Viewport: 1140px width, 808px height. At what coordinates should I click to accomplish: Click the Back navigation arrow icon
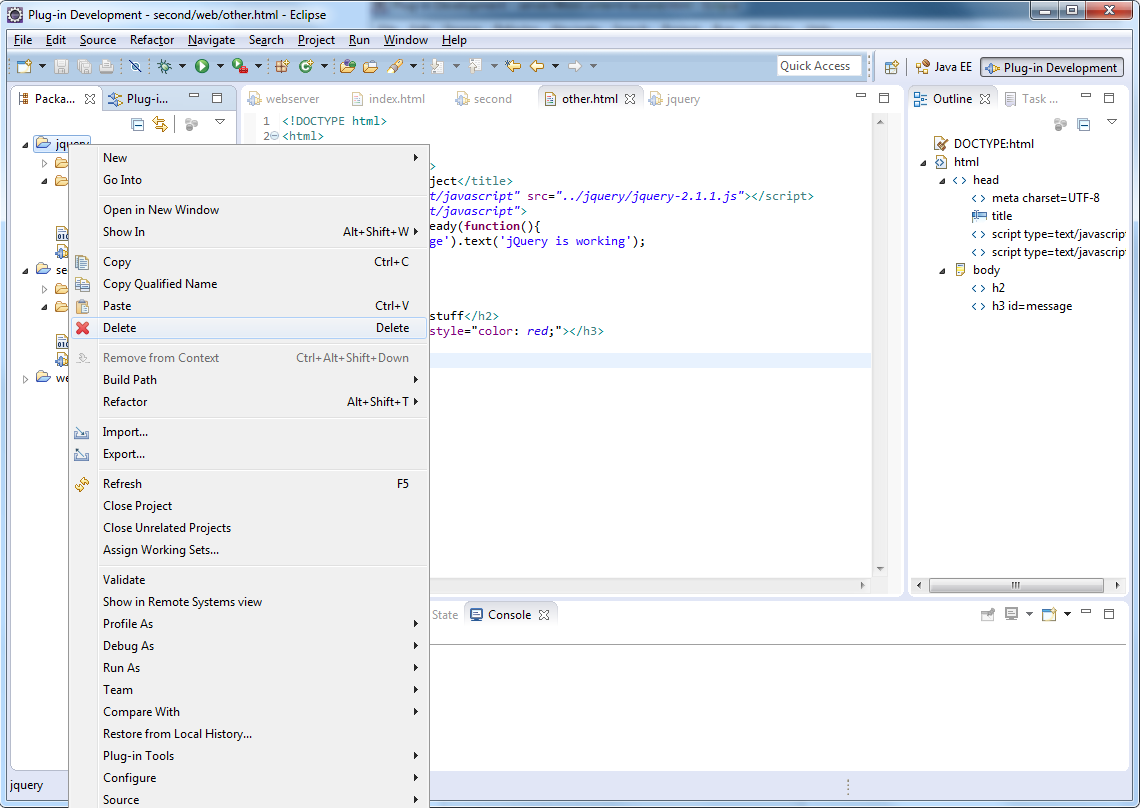(x=537, y=66)
